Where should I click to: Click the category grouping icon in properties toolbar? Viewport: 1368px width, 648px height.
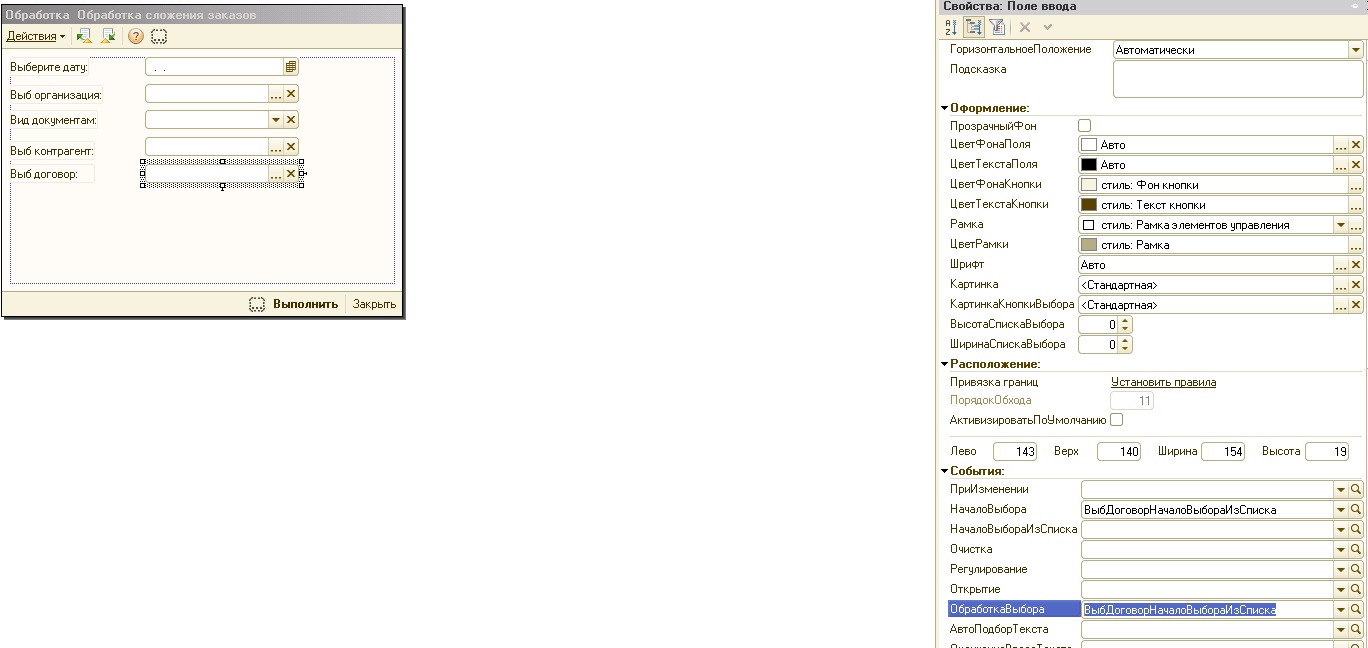(974, 27)
